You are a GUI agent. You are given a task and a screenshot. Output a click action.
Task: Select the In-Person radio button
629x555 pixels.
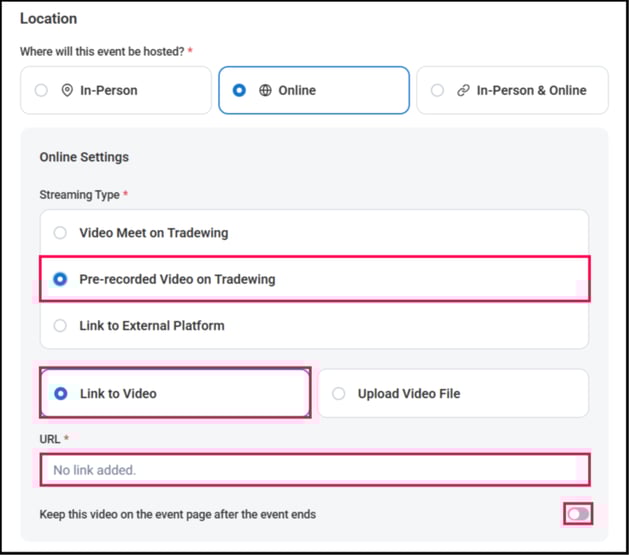click(x=41, y=90)
